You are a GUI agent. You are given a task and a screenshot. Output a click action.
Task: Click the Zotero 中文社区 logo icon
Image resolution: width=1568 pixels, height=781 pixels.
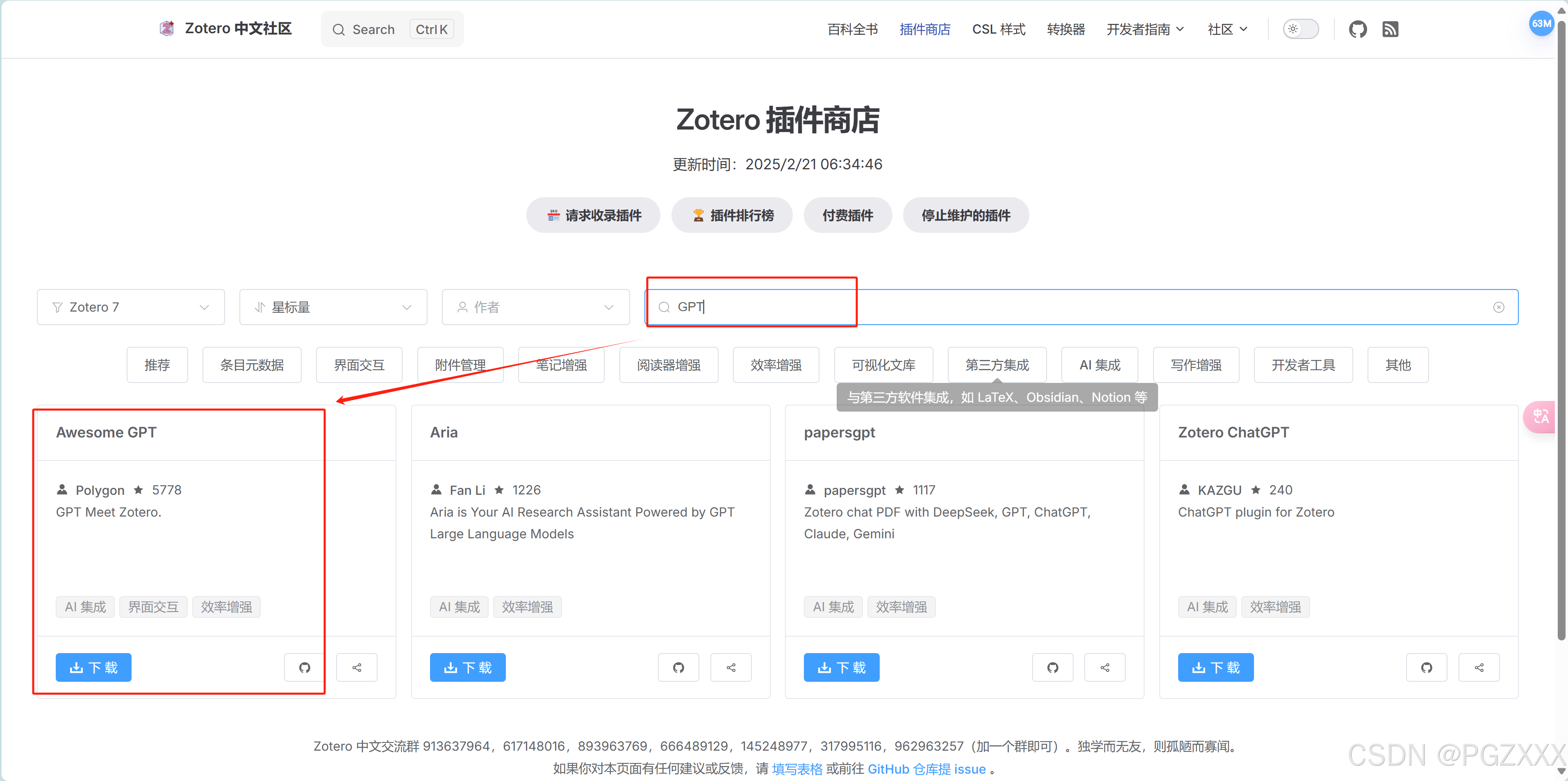pyautogui.click(x=167, y=29)
